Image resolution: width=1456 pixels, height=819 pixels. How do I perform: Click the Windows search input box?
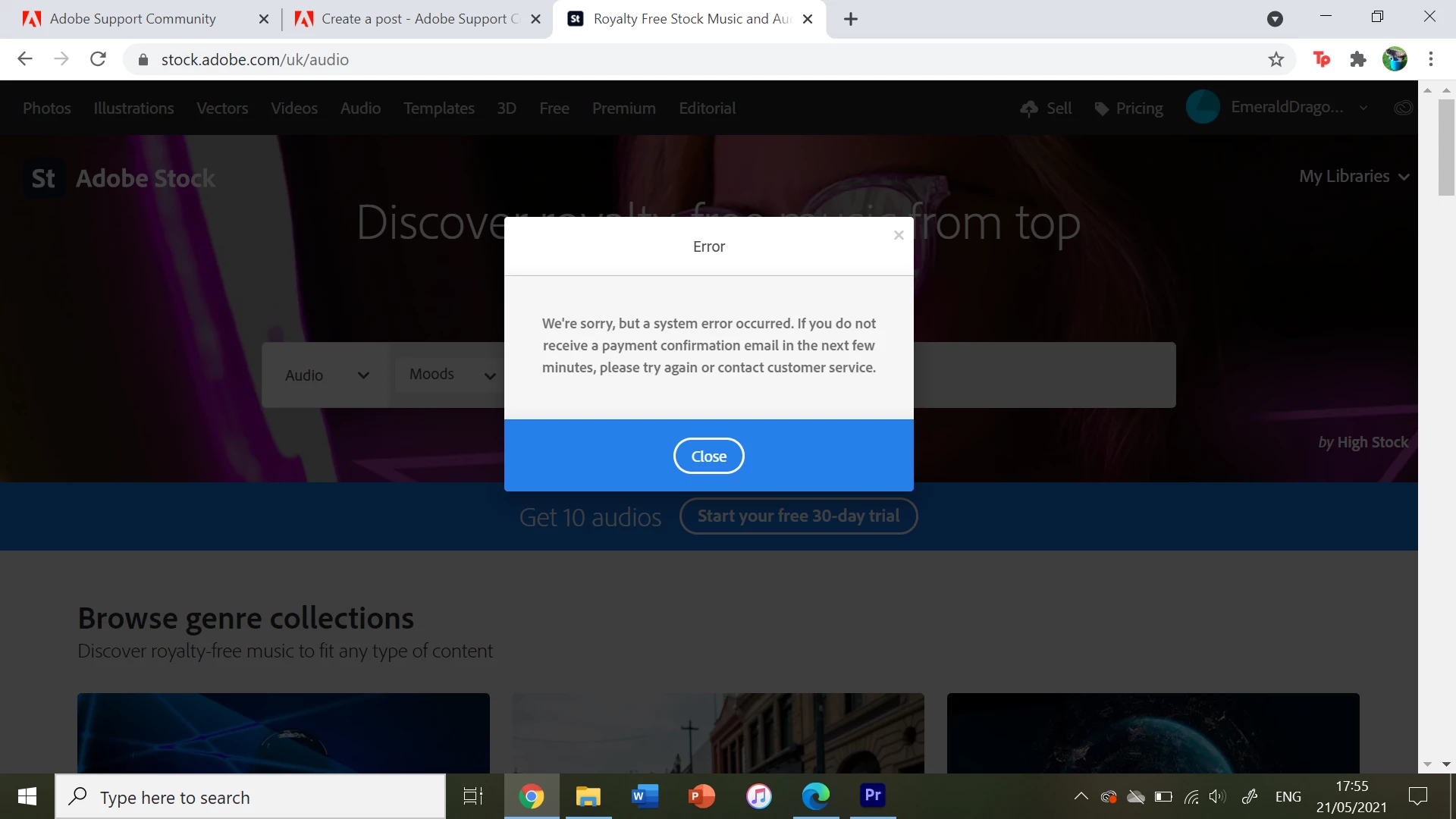(250, 797)
